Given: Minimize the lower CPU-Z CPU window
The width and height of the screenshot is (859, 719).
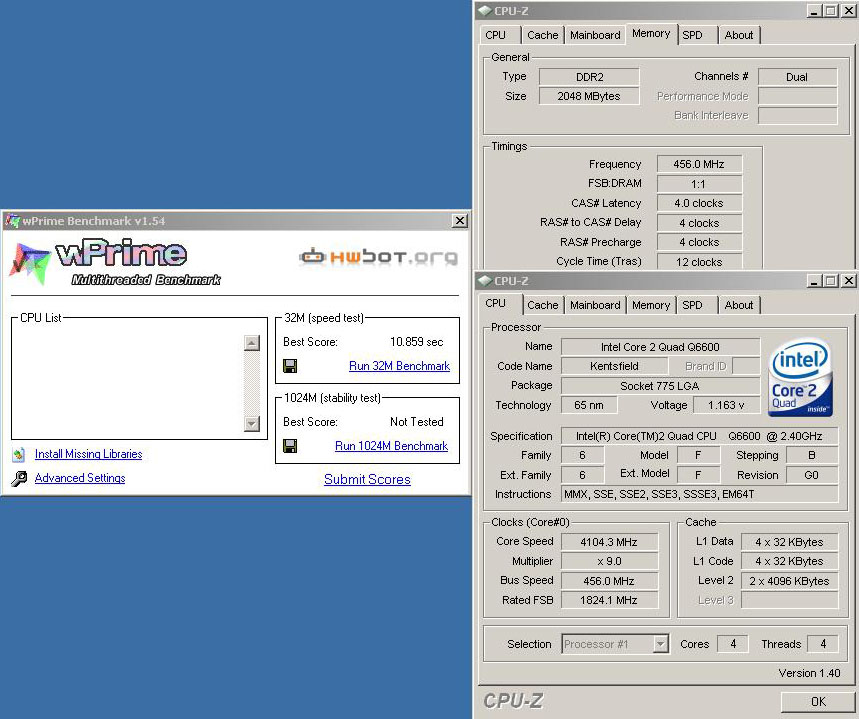Looking at the screenshot, I should point(815,281).
